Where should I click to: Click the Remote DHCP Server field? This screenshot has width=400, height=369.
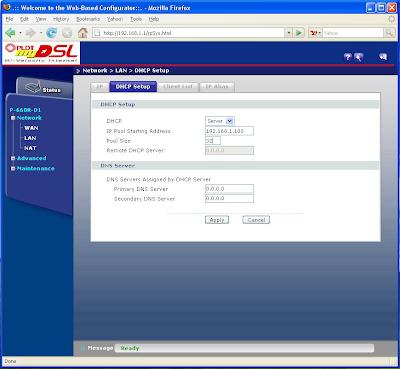[x=229, y=150]
